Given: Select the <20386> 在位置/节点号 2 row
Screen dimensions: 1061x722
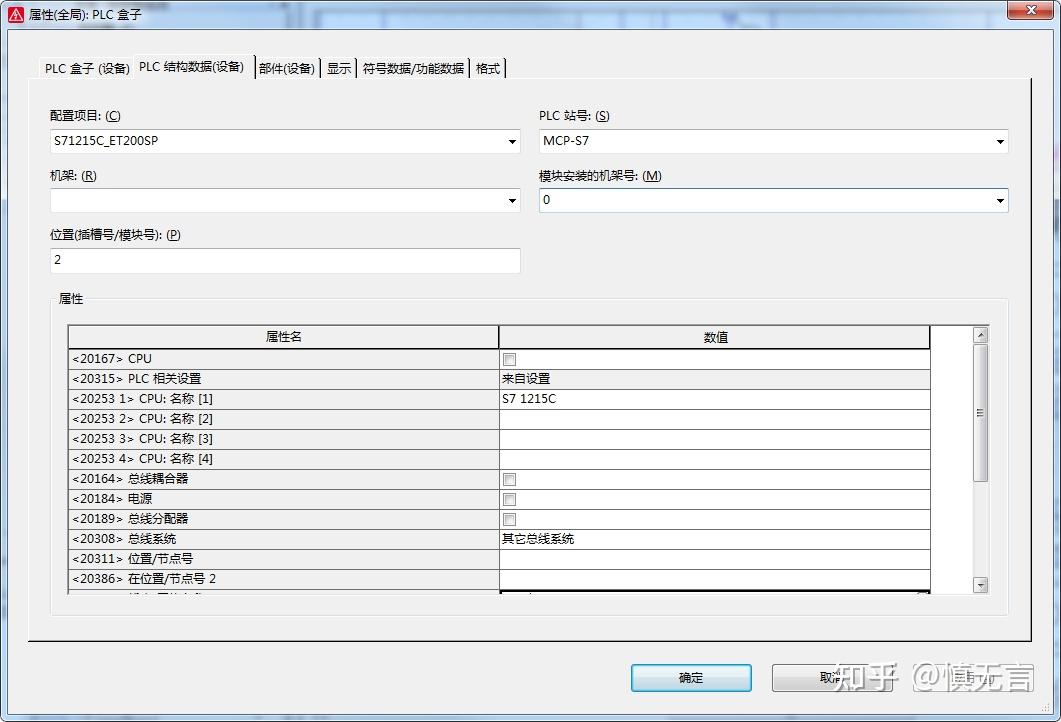Looking at the screenshot, I should point(284,579).
